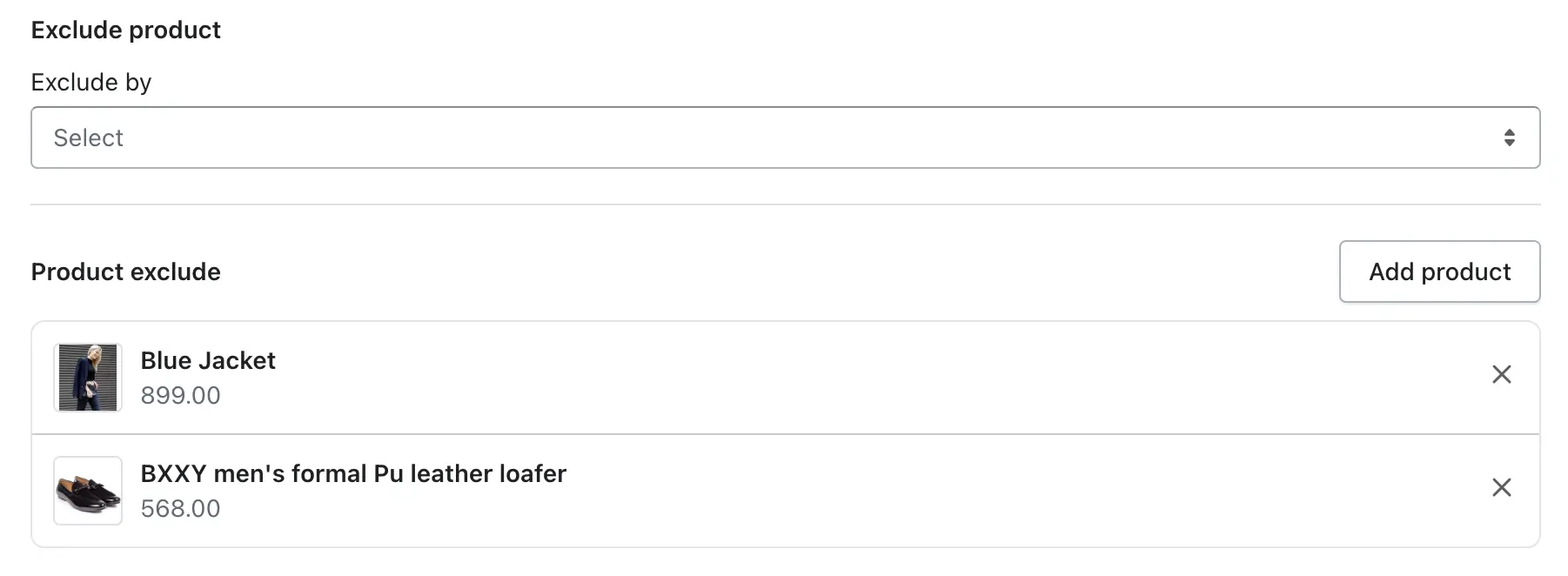This screenshot has width=1568, height=576.
Task: Click the Add product button
Action: 1439,271
